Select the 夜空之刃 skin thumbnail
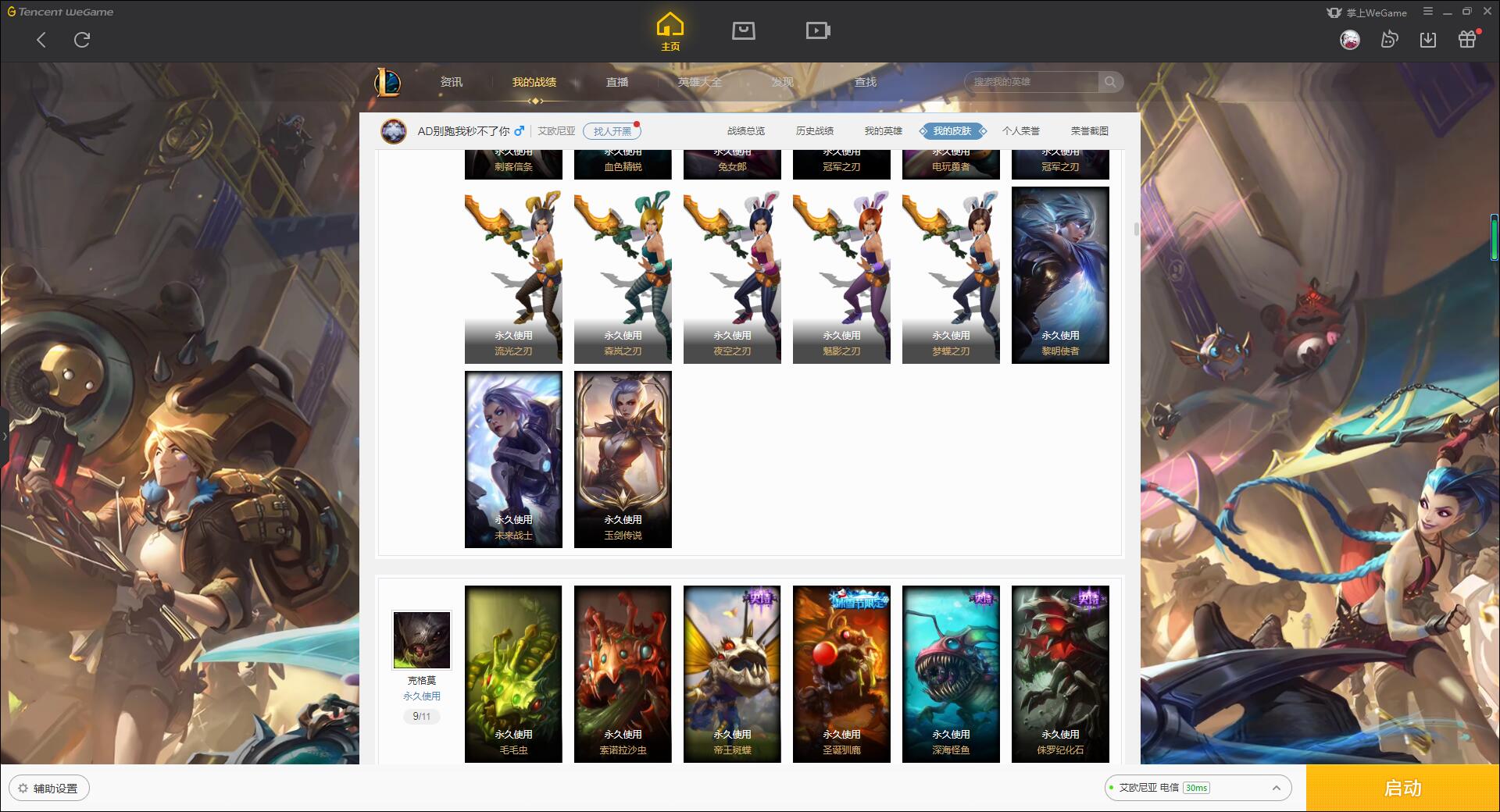 (732, 275)
